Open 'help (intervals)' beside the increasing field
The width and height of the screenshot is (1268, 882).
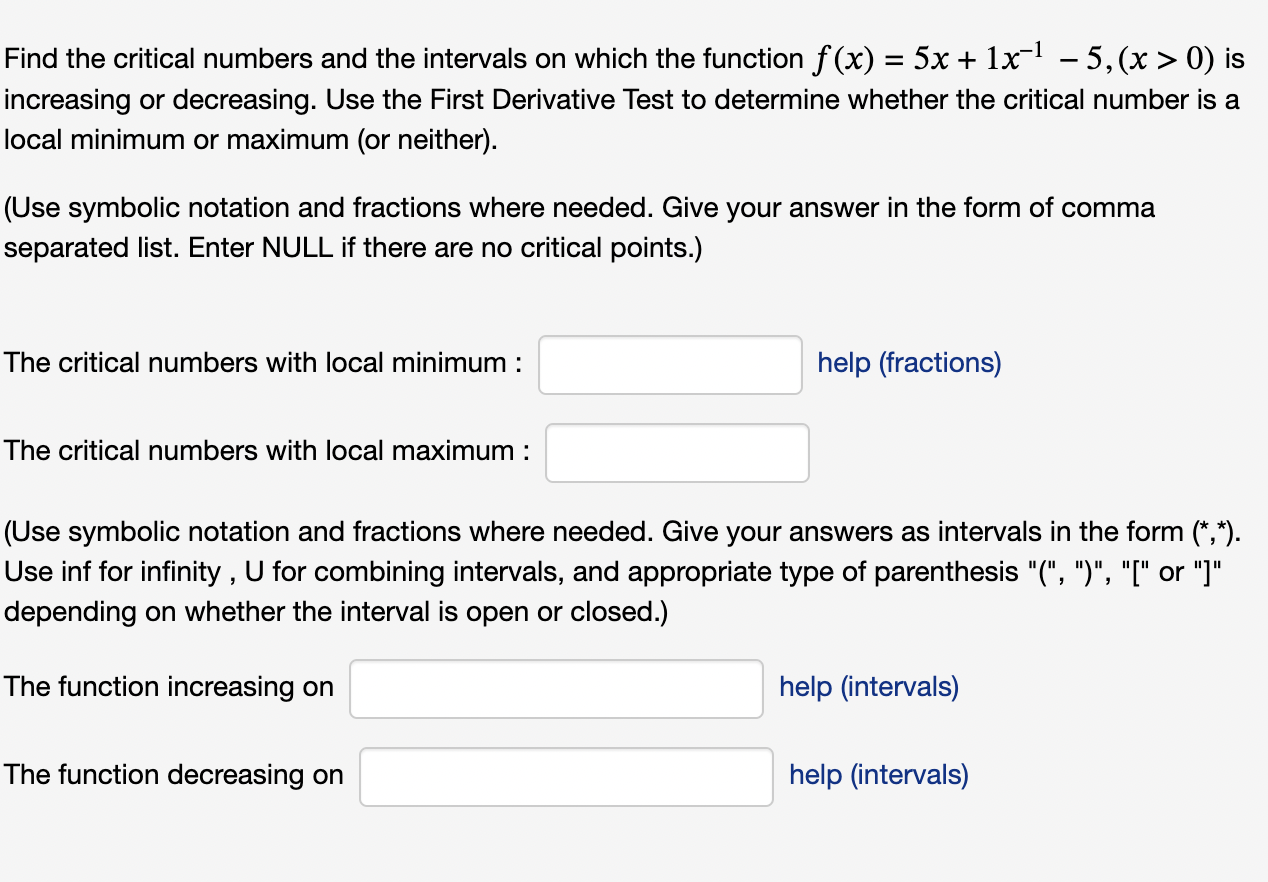tap(869, 687)
